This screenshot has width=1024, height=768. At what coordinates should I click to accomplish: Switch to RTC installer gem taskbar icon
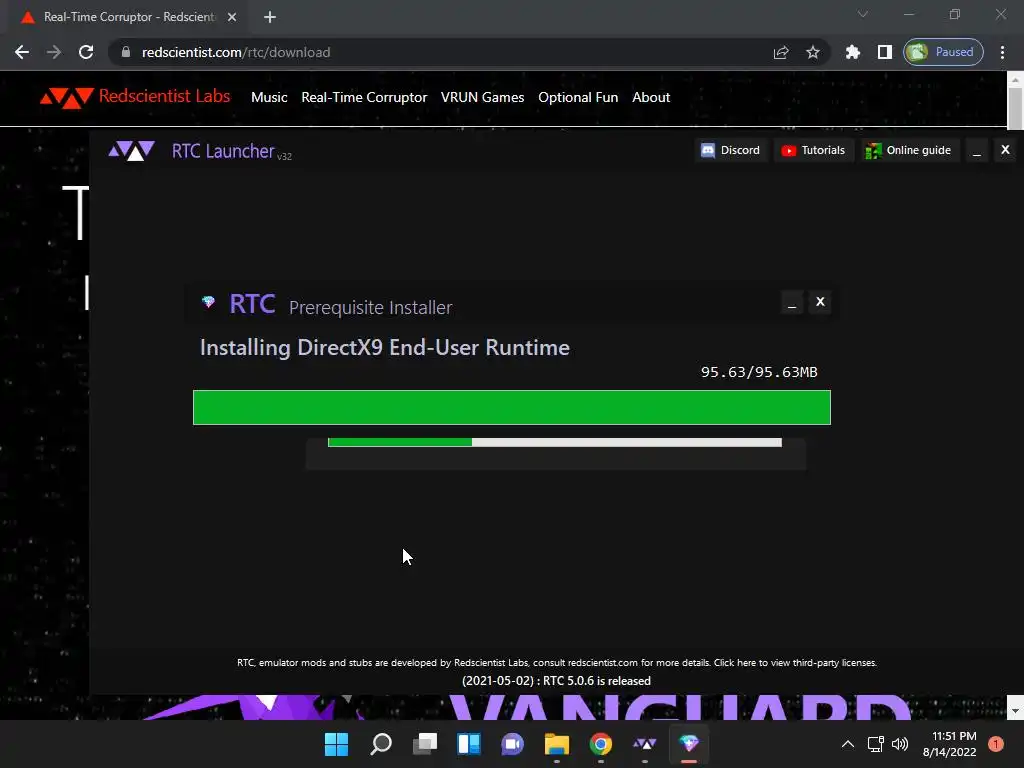coord(689,744)
